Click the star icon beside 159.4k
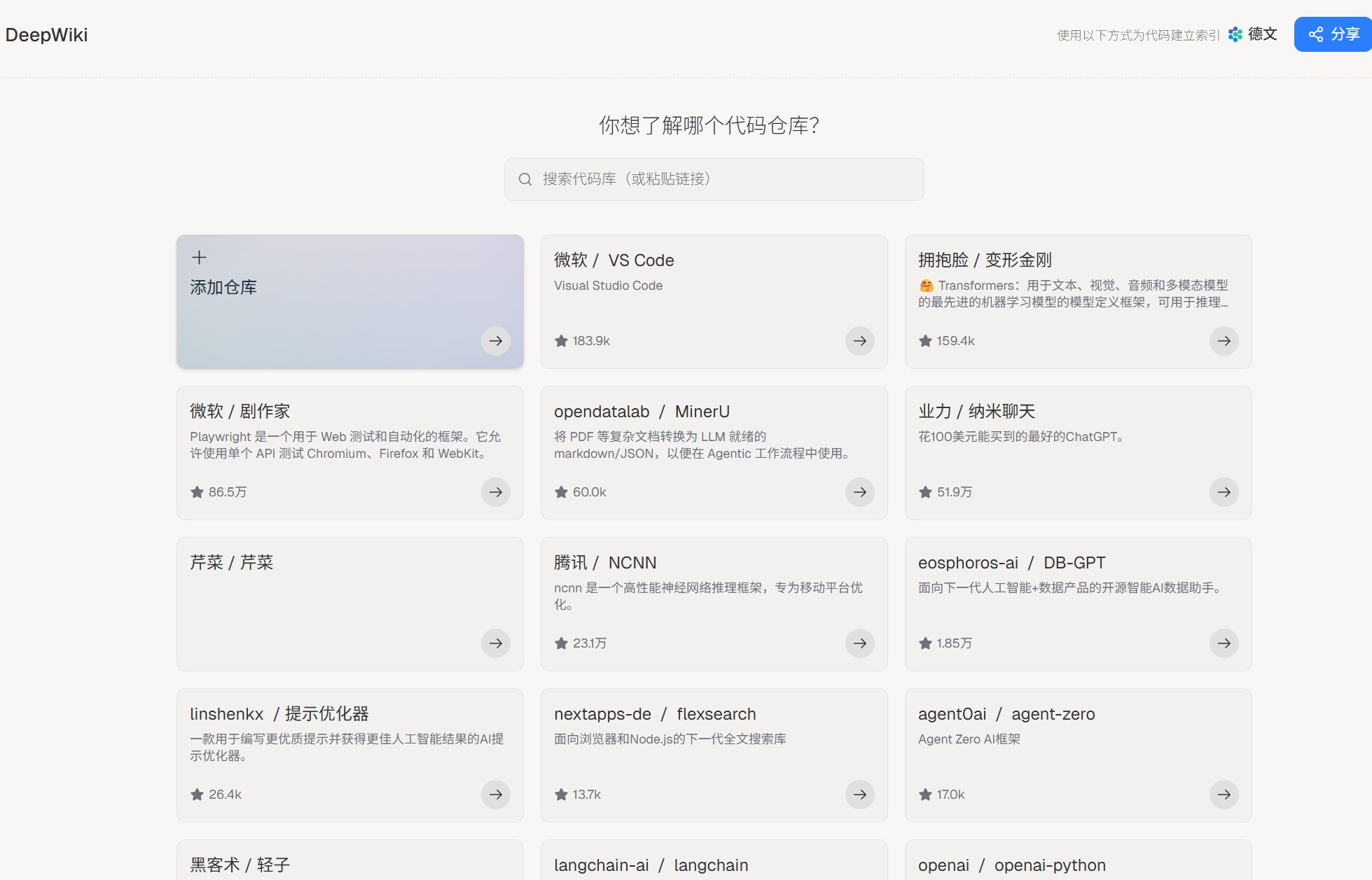The image size is (1372, 880). click(925, 341)
